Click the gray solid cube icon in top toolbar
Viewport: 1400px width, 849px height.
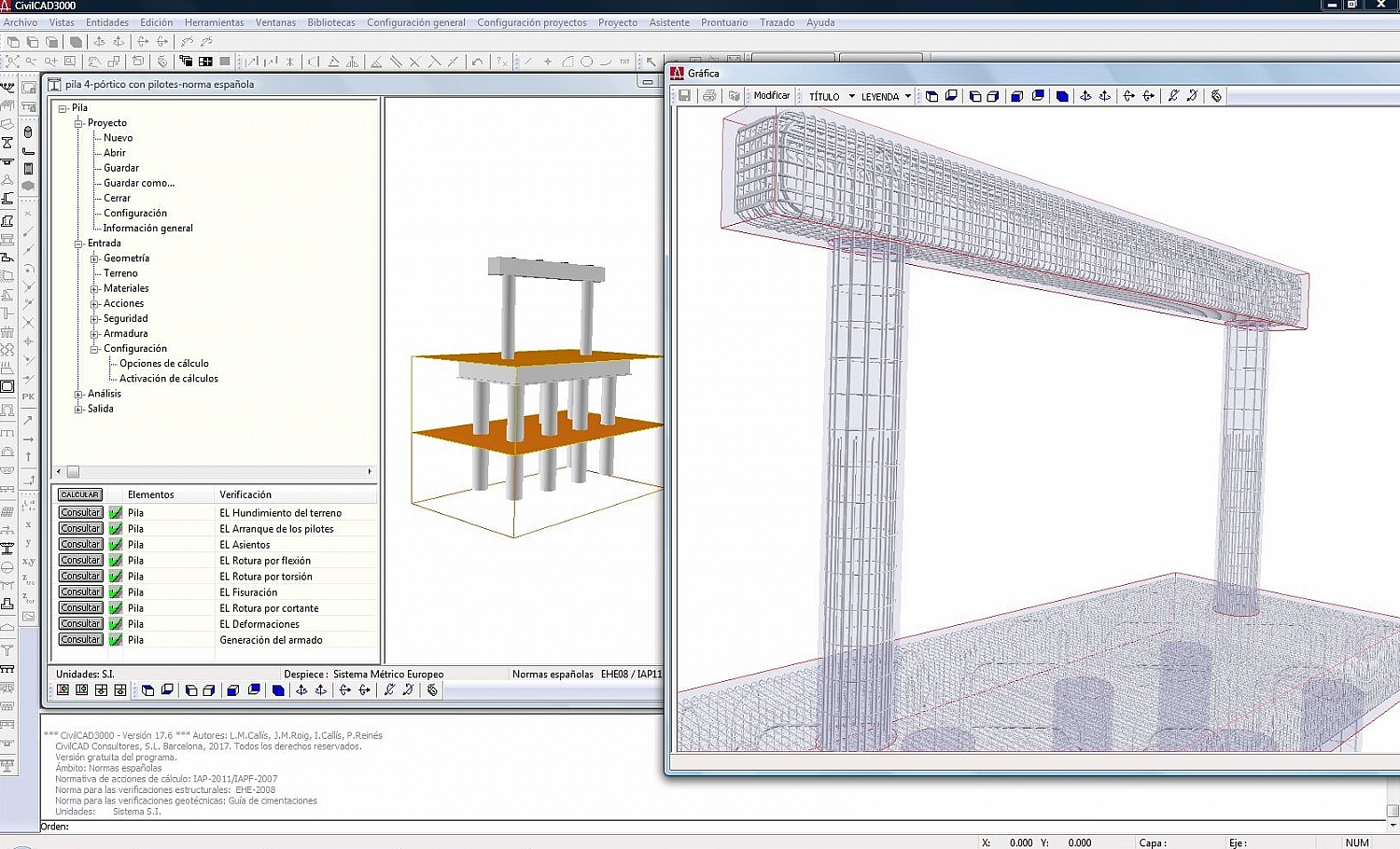[76, 41]
